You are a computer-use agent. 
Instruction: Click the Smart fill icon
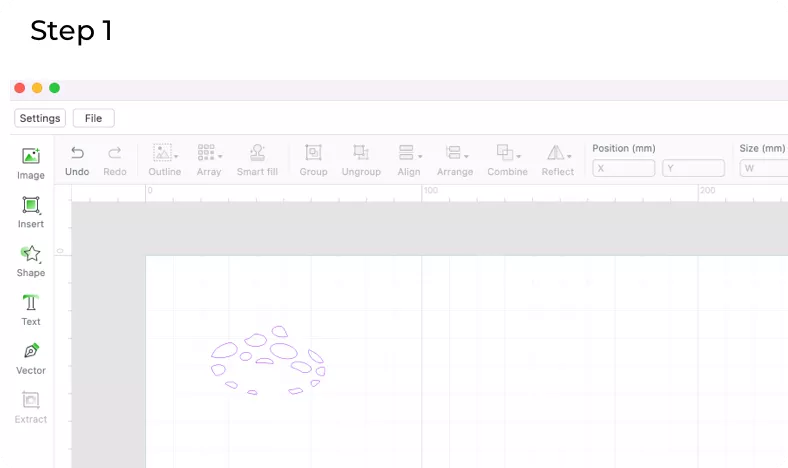pyautogui.click(x=257, y=153)
